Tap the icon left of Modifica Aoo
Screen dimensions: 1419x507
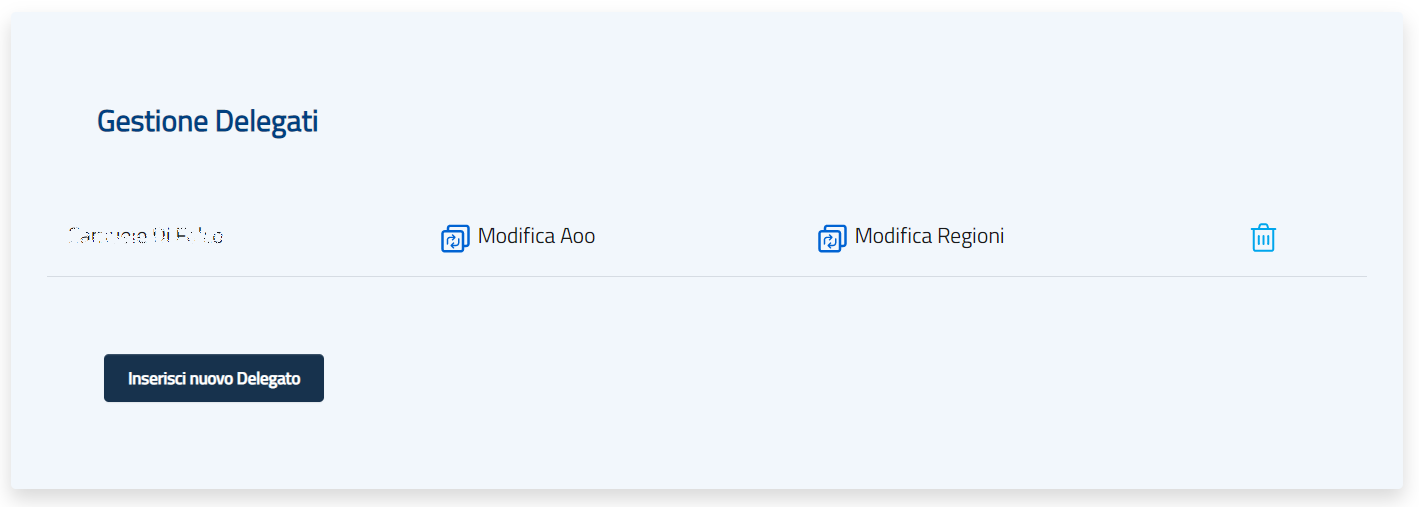[455, 238]
